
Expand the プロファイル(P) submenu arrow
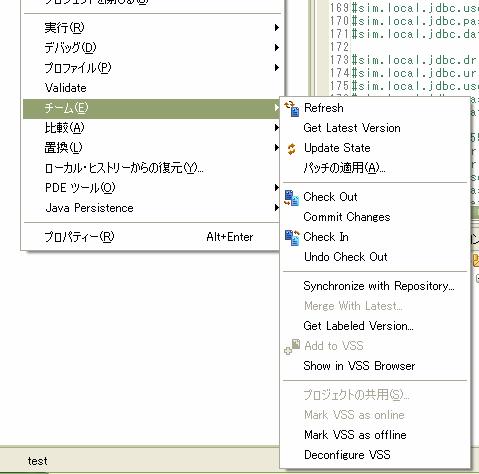(276, 68)
